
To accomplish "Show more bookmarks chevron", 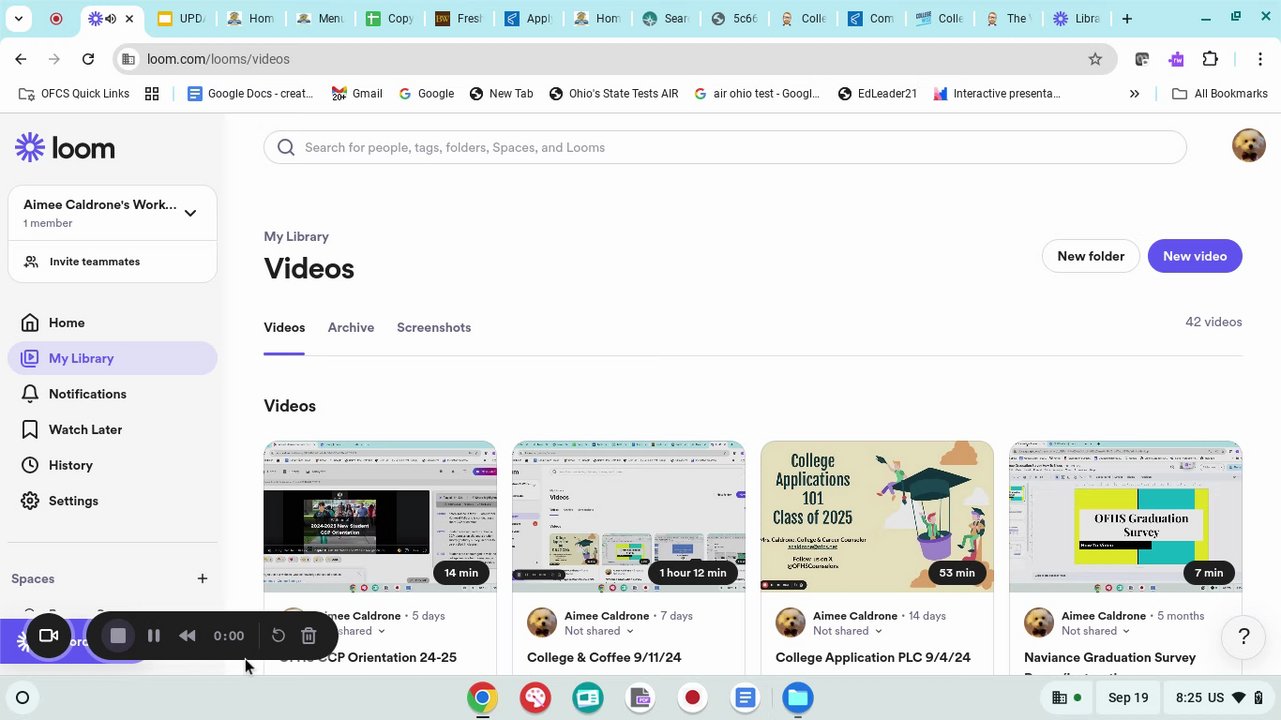I will point(1134,94).
